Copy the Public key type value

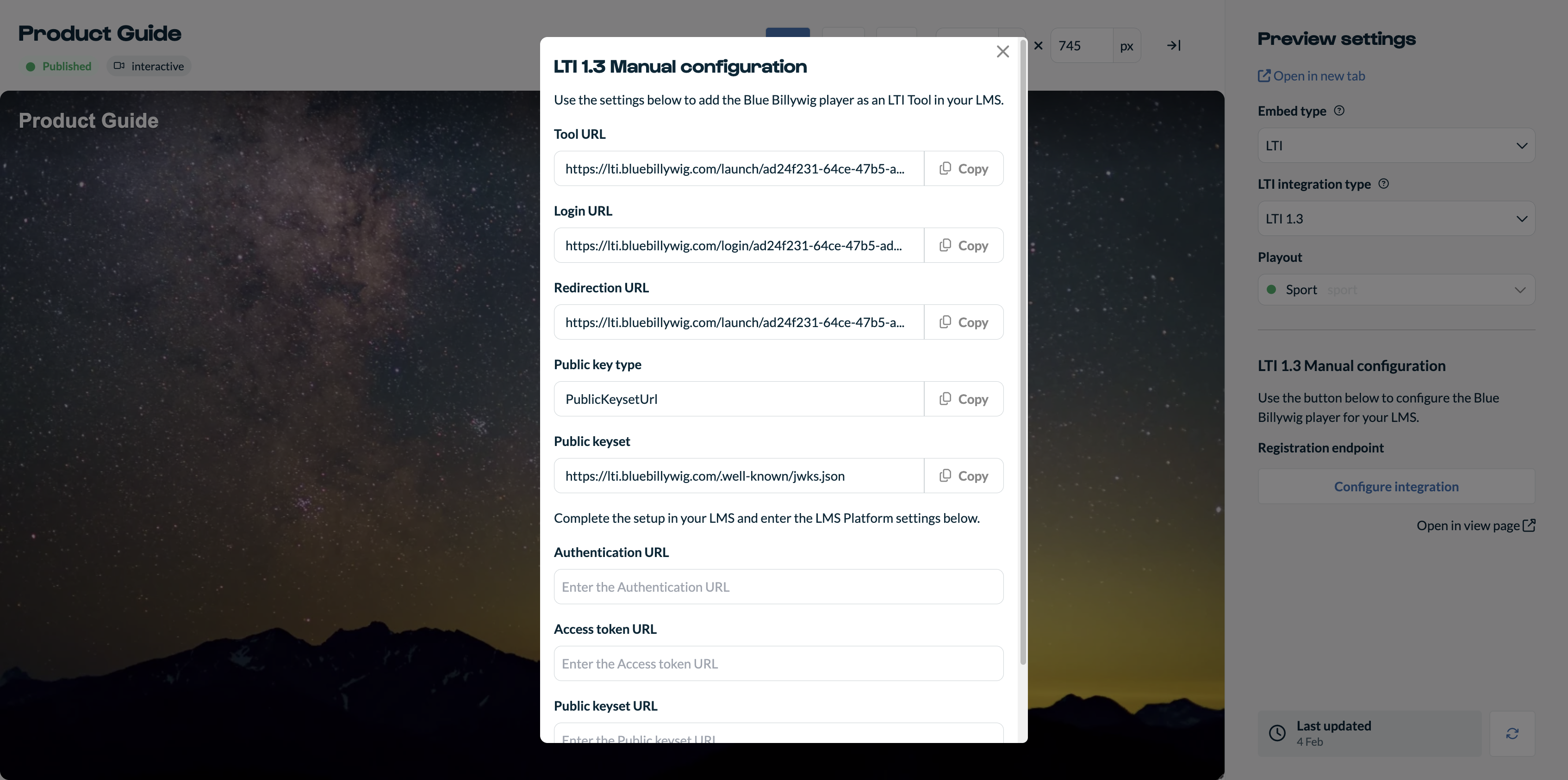pyautogui.click(x=964, y=399)
